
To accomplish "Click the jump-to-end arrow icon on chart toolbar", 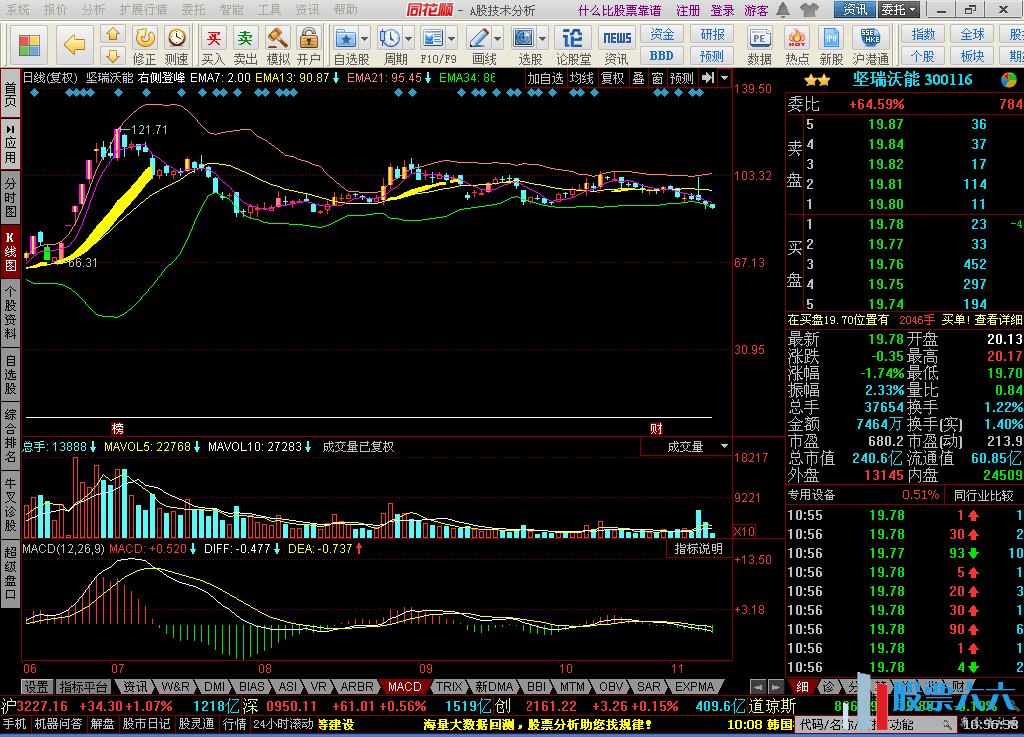I will click(707, 78).
